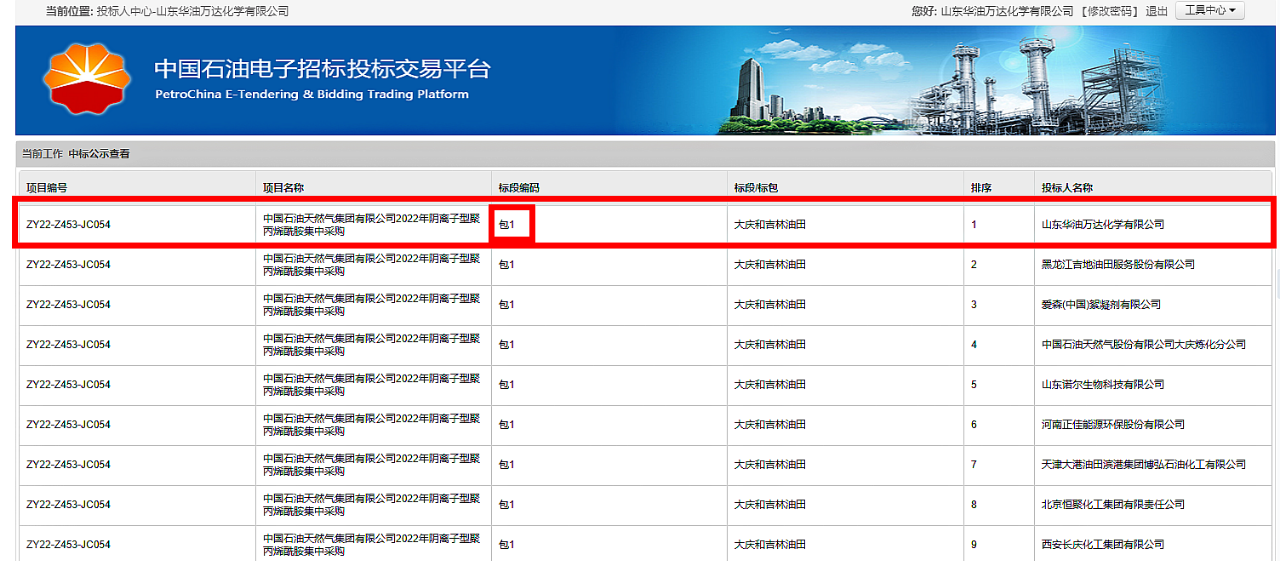The image size is (1280, 561).
Task: Open project name link in rank 1 row
Action: [371, 224]
